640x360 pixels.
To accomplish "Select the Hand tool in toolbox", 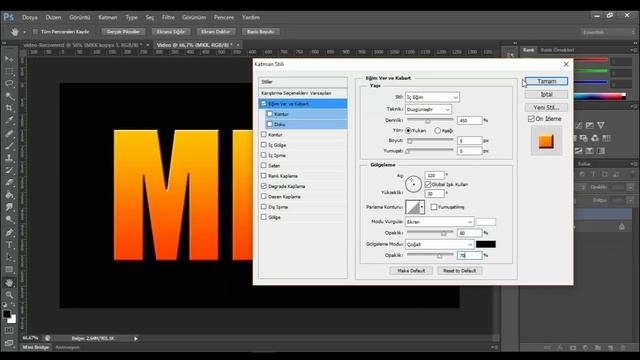I will (9, 282).
